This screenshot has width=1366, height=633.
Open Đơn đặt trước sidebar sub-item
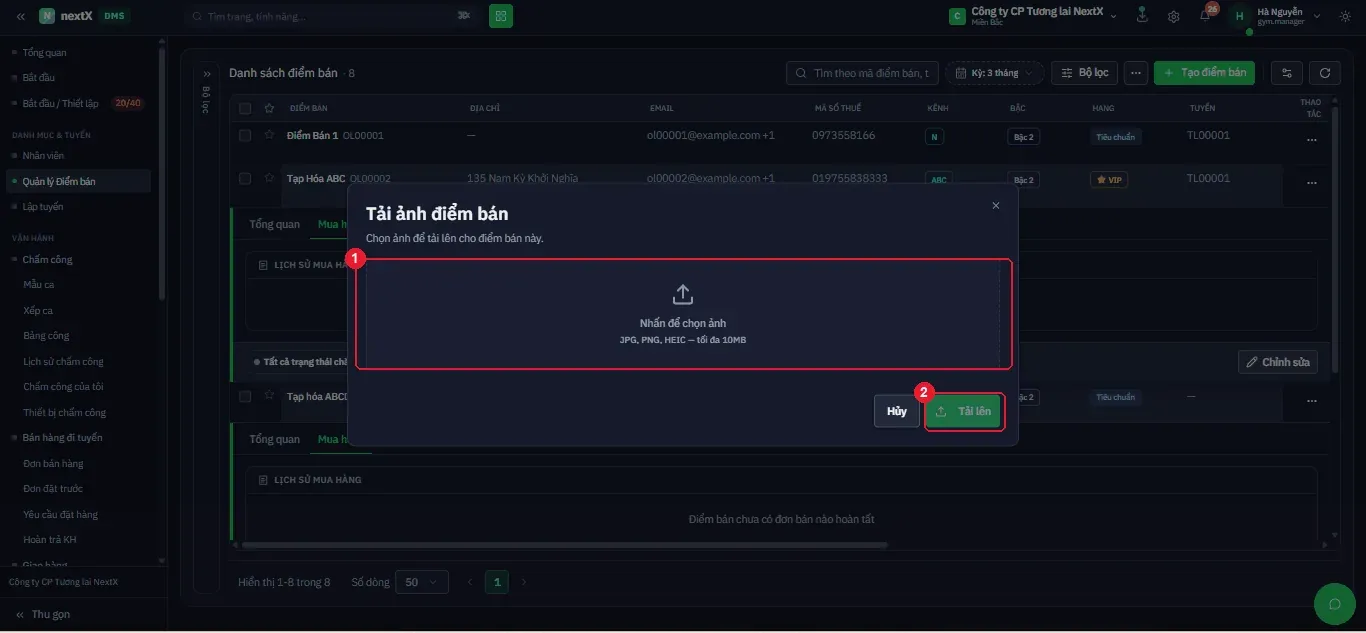click(x=53, y=488)
